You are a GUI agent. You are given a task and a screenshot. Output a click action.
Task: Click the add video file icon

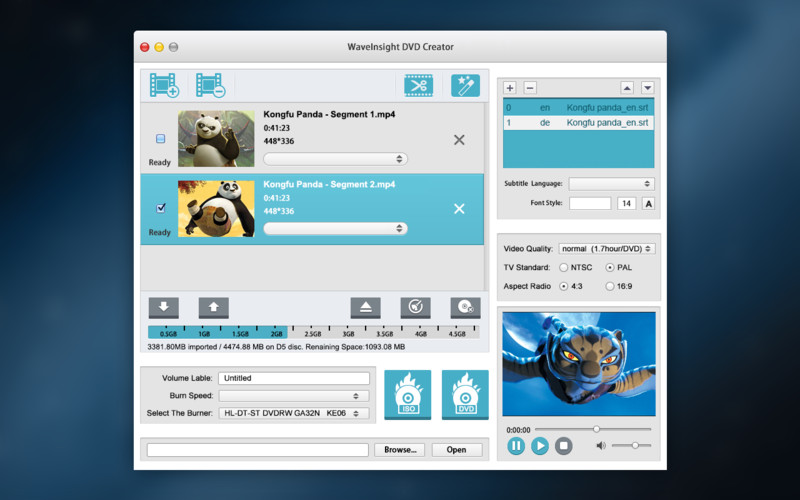[164, 86]
